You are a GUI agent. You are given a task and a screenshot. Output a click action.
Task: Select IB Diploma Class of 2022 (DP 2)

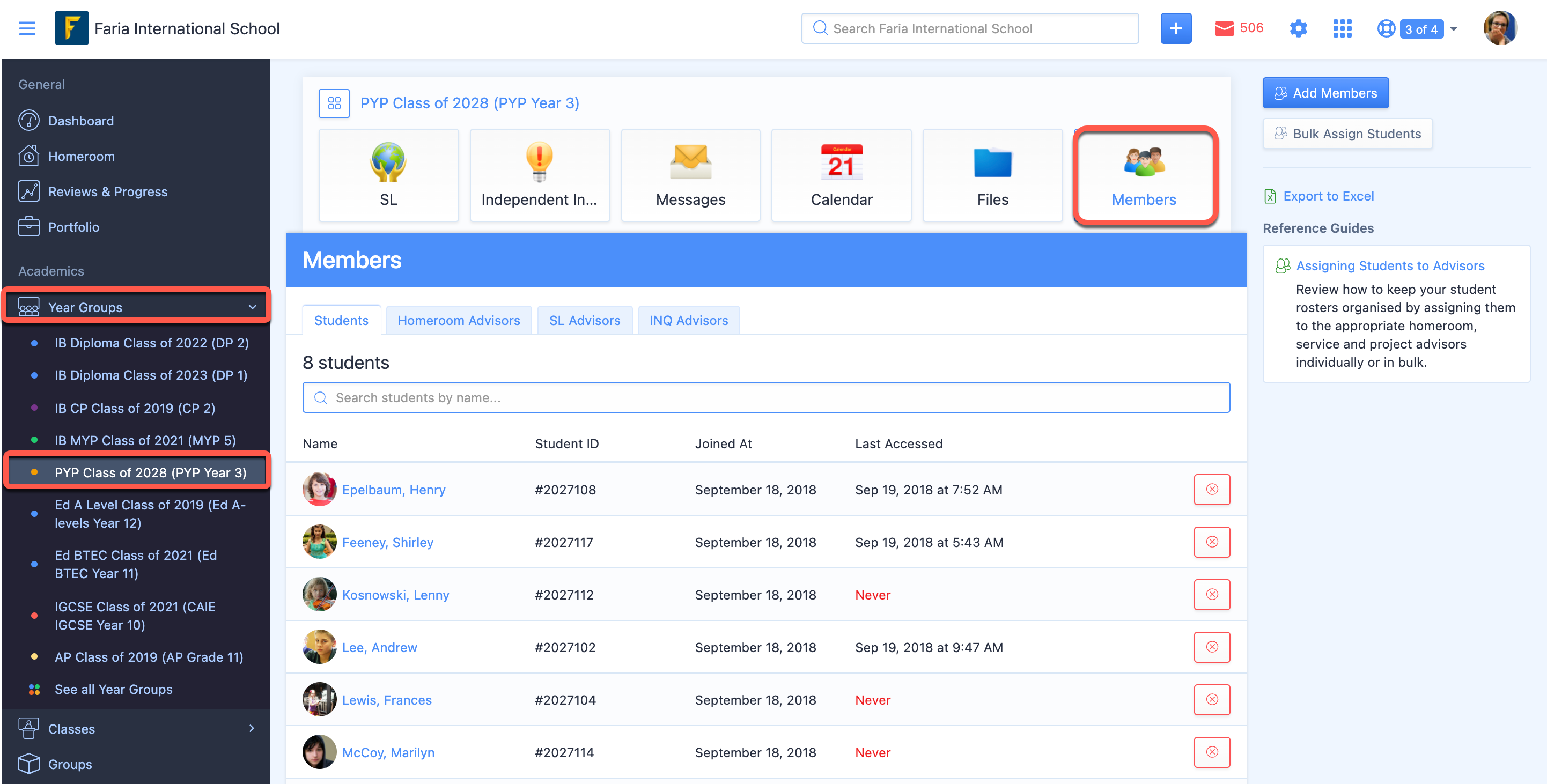point(151,343)
